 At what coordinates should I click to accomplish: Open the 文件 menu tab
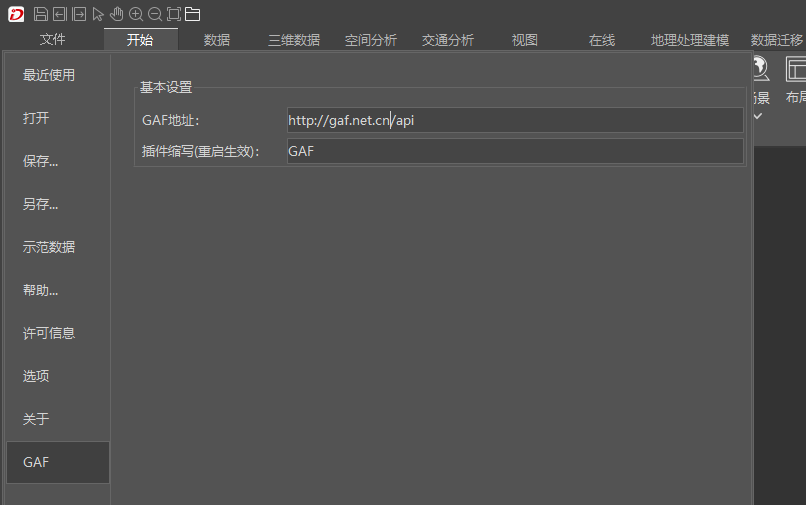pos(52,40)
